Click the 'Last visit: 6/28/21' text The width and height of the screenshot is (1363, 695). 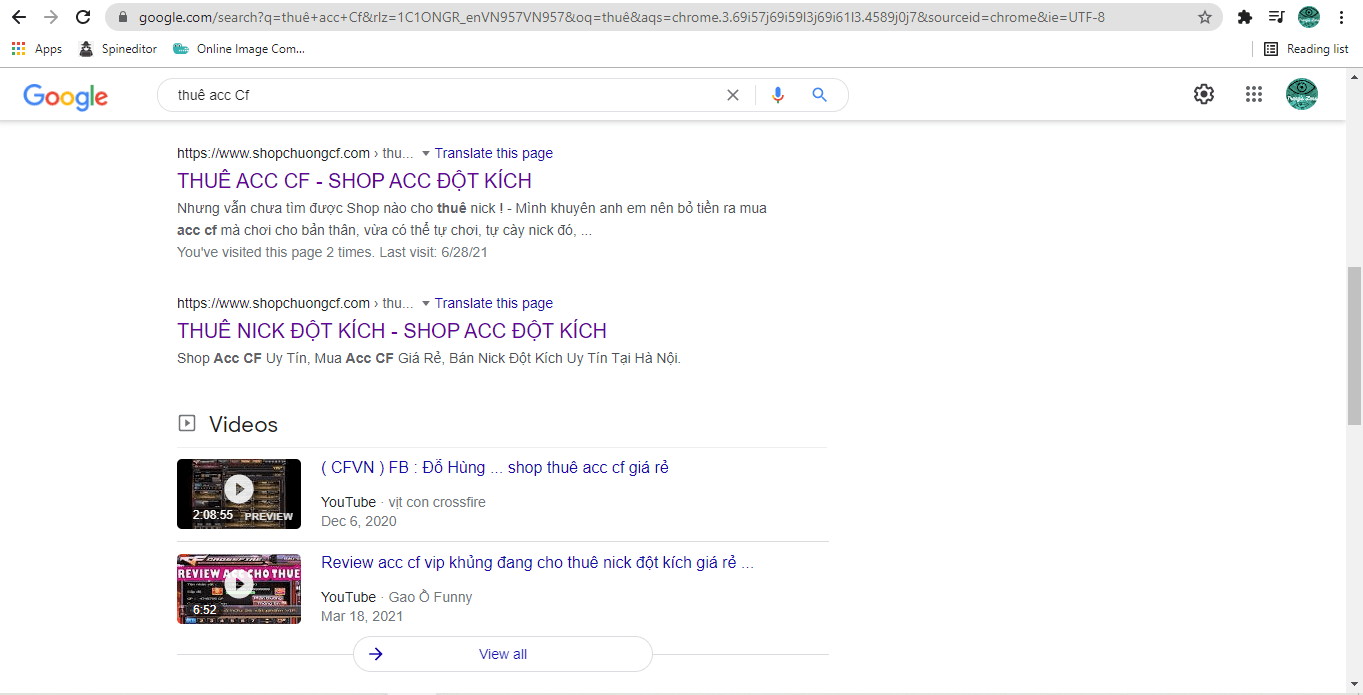434,252
